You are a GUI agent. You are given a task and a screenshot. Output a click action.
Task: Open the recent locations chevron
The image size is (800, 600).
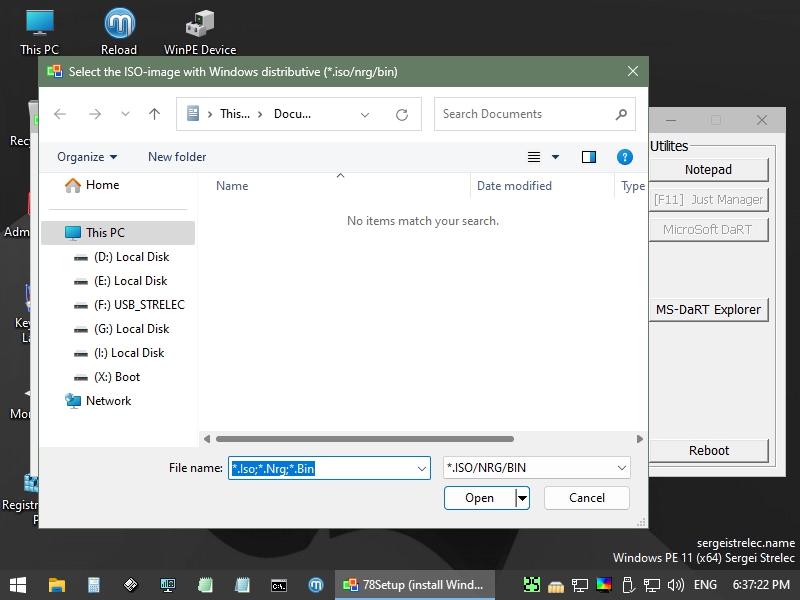[125, 114]
